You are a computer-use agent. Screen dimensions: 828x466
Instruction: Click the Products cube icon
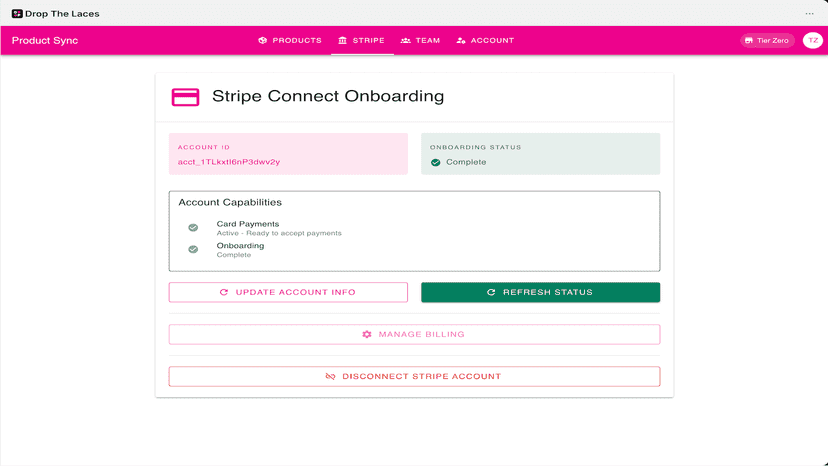pos(262,40)
